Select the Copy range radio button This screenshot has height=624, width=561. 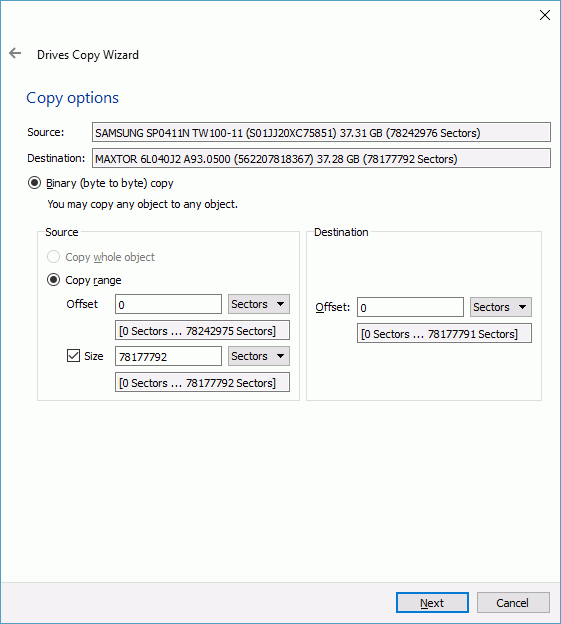pos(53,280)
